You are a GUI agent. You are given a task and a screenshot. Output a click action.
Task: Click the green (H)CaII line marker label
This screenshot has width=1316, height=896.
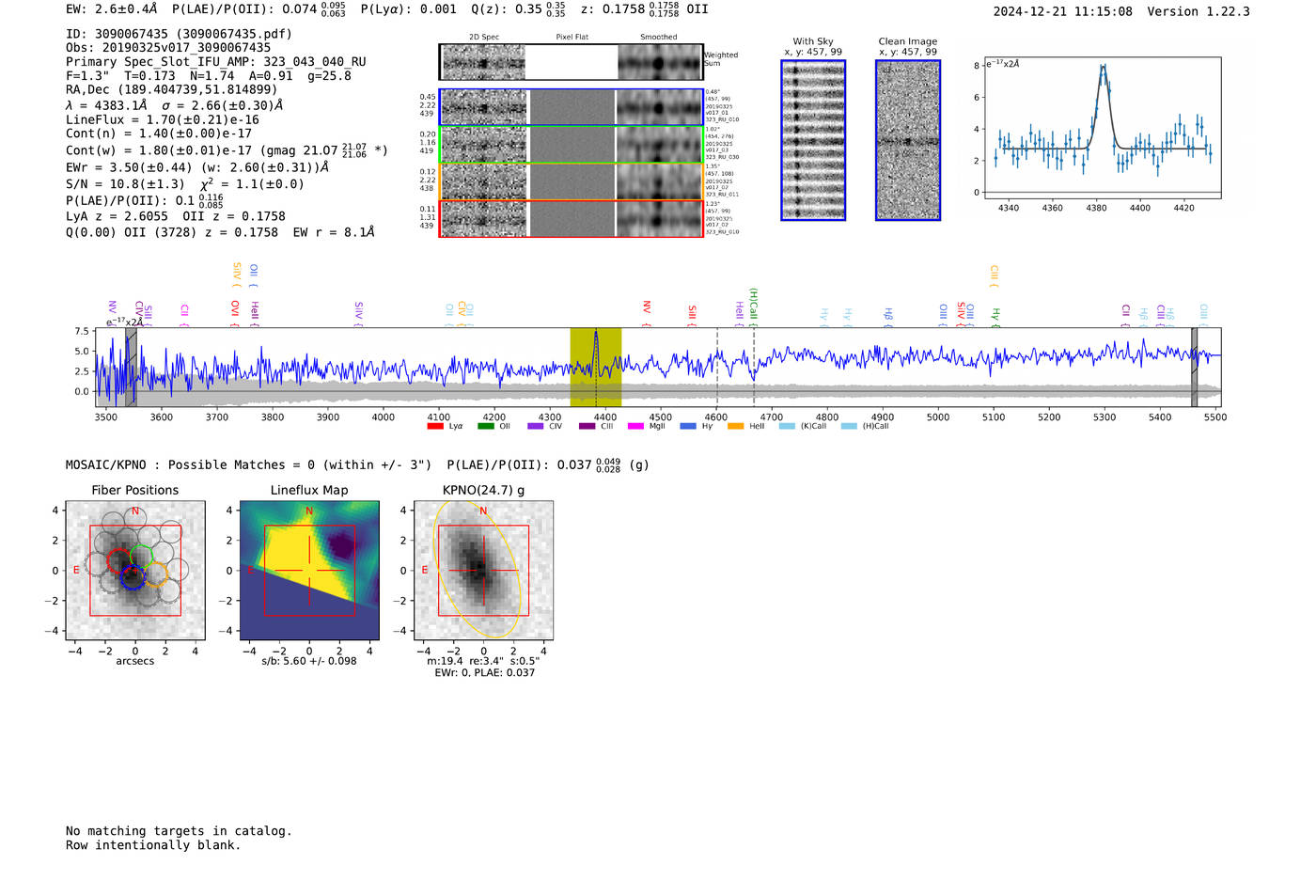point(753,307)
